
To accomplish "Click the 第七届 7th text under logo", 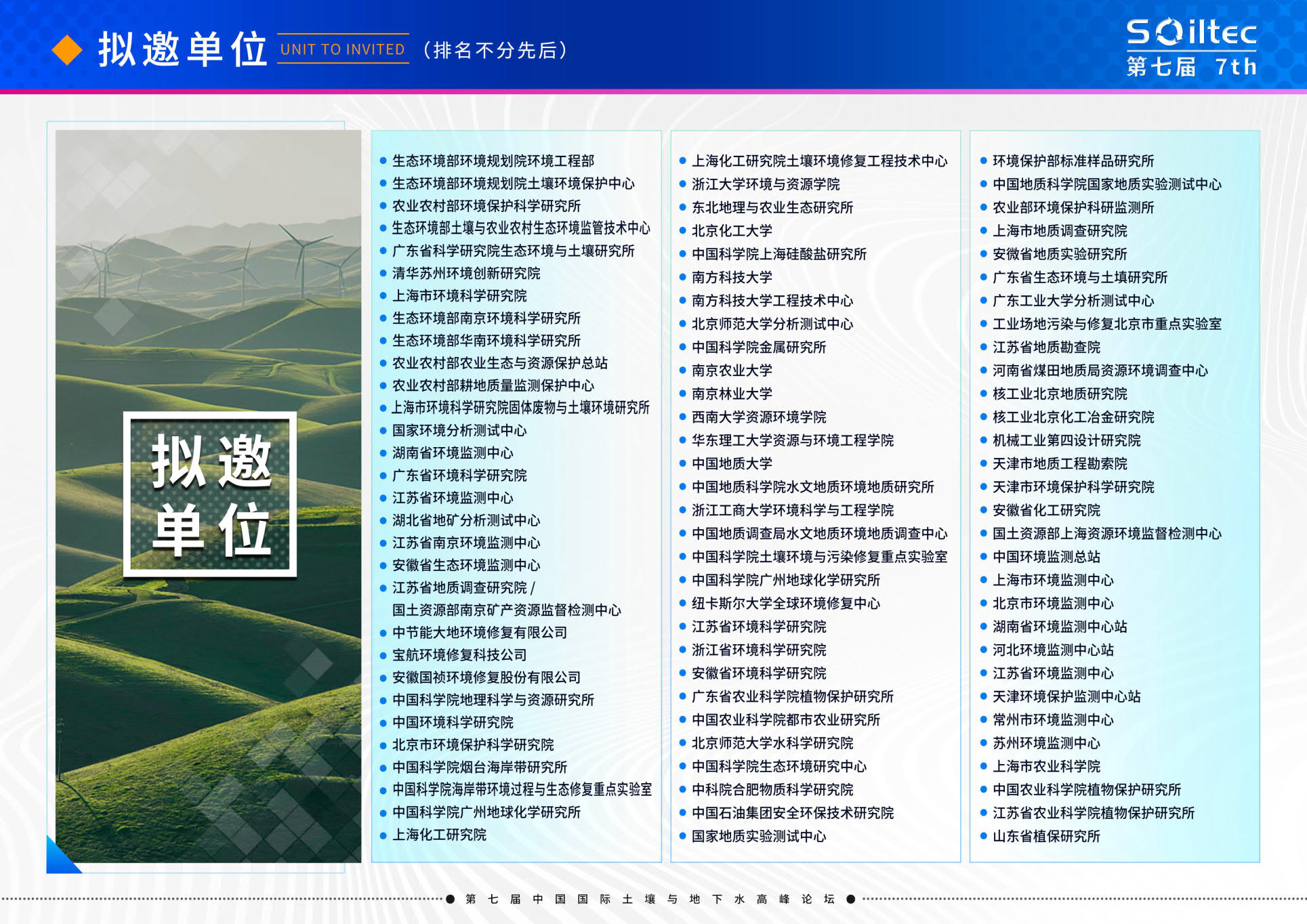I will (x=1191, y=66).
